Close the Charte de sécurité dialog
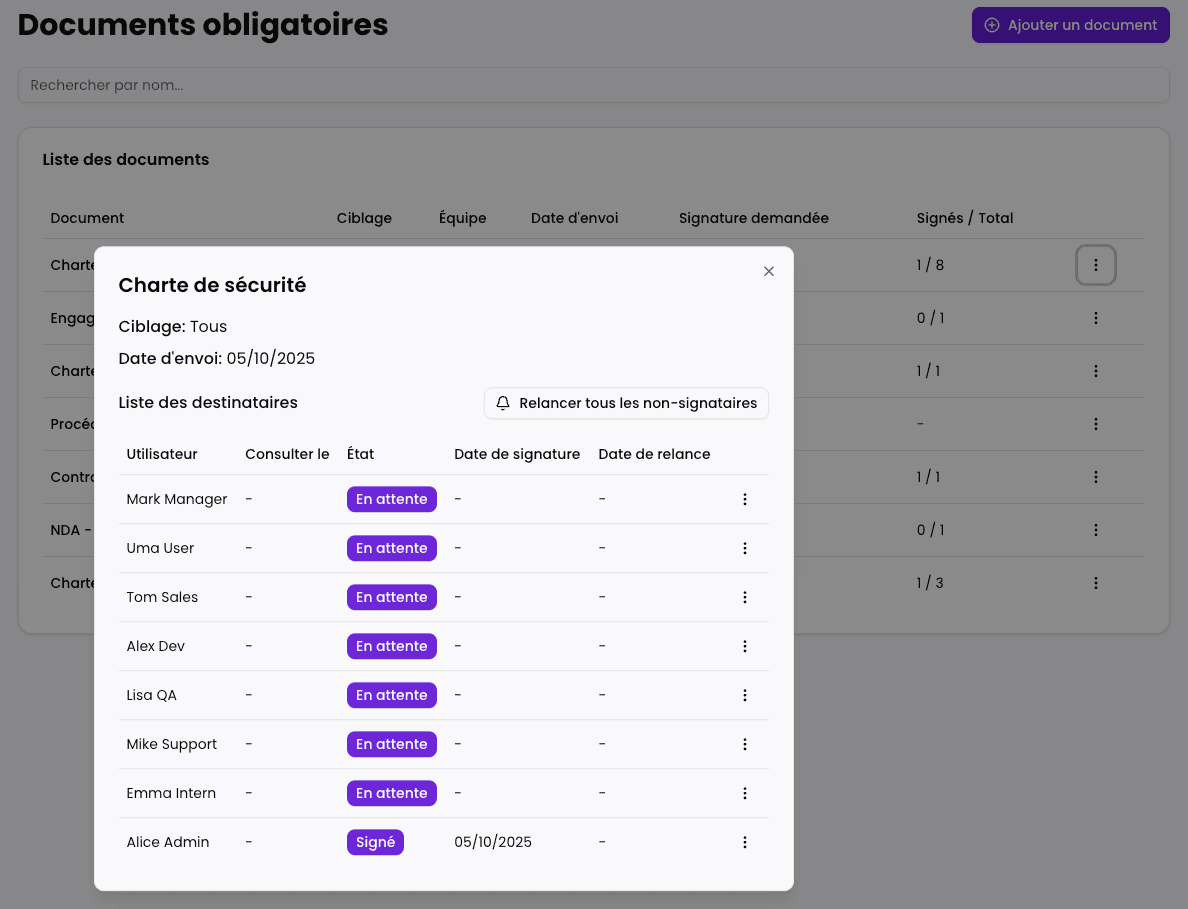The image size is (1188, 909). [769, 271]
